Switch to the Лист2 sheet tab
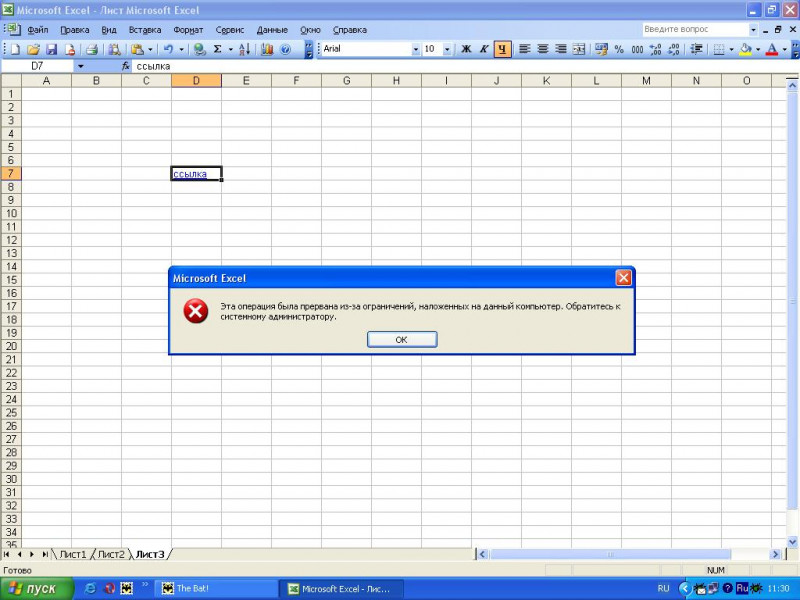Screen dimensions: 800x600 111,554
